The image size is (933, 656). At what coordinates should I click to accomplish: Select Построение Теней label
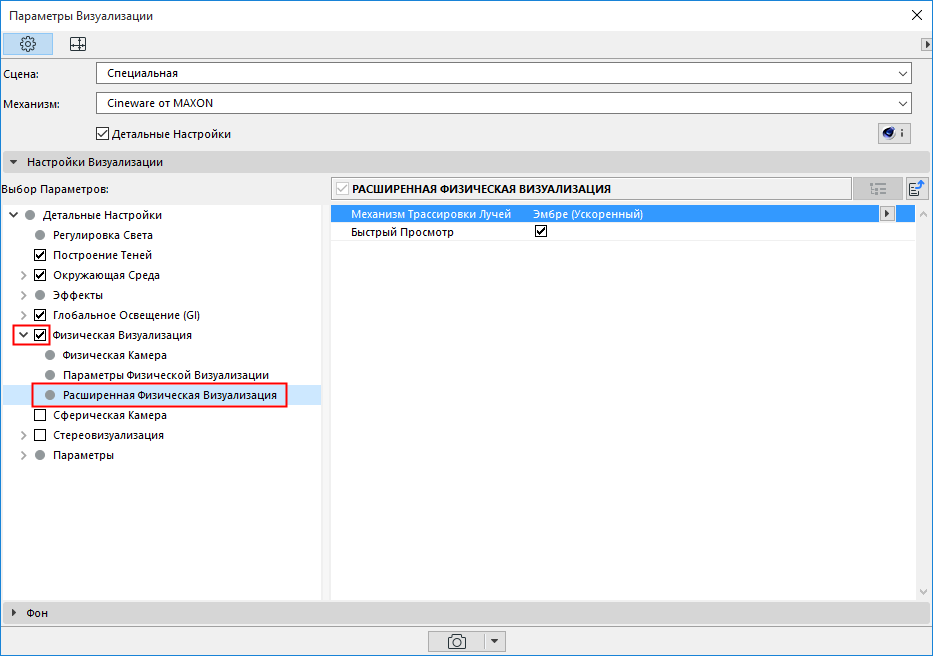click(x=102, y=255)
